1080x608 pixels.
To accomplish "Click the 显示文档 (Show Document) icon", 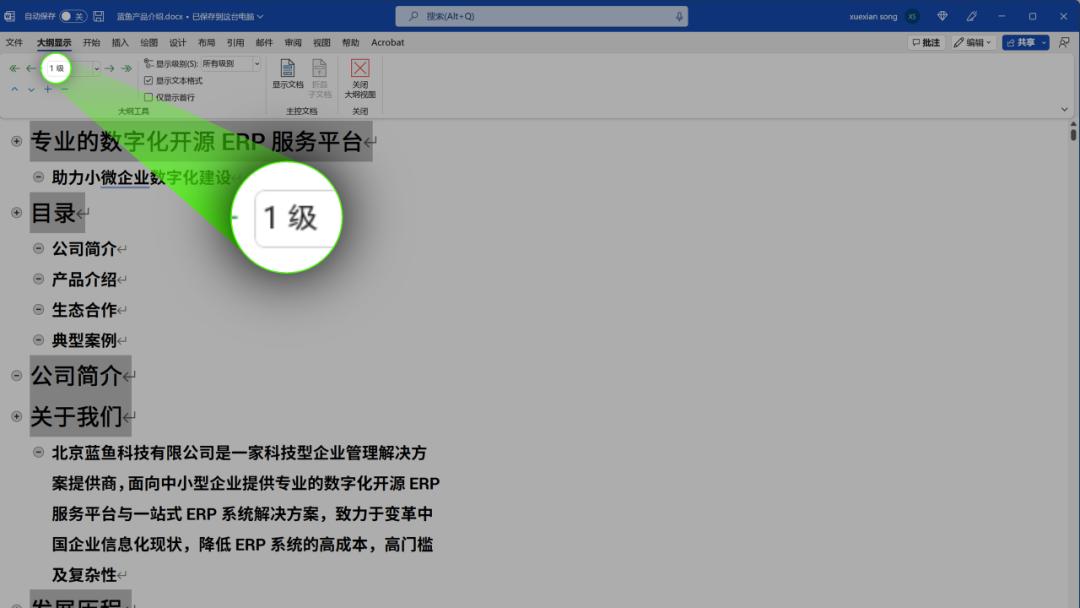I will pyautogui.click(x=289, y=78).
